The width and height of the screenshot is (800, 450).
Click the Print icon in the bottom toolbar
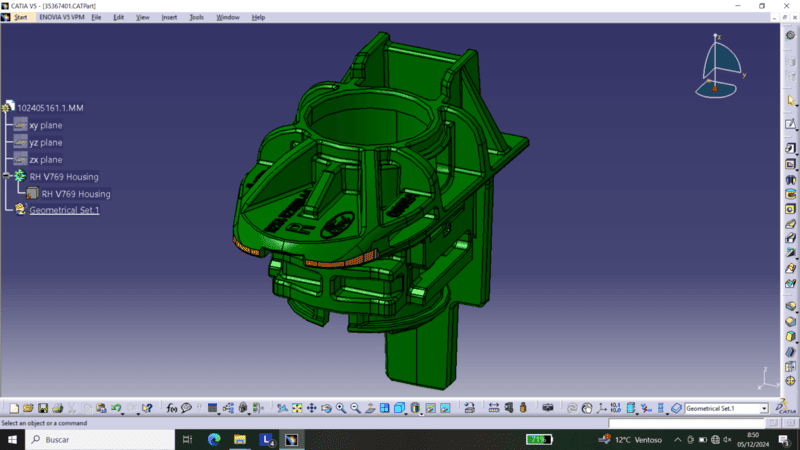(x=58, y=408)
